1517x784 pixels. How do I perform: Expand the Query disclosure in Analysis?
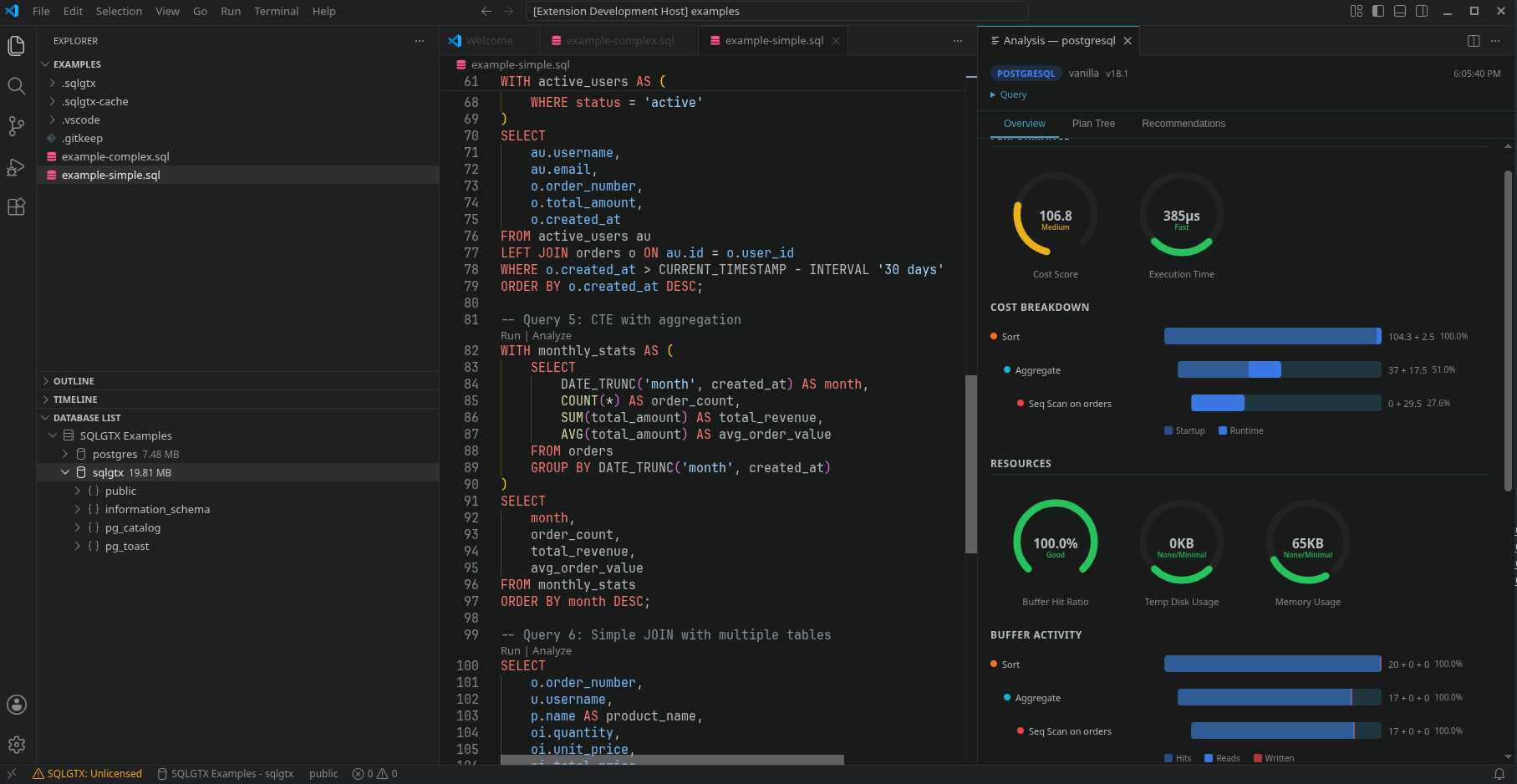[x=1008, y=94]
